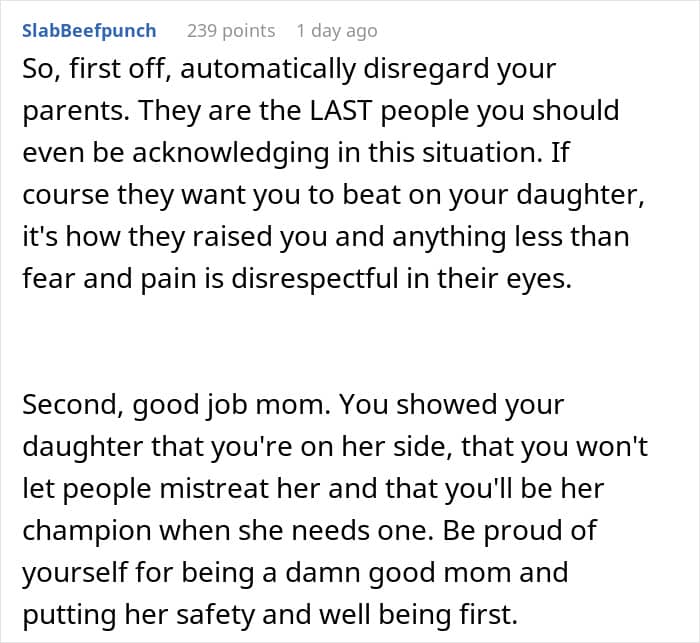The height and width of the screenshot is (643, 700).
Task: Click the capitalized word LAST
Action: tap(341, 110)
